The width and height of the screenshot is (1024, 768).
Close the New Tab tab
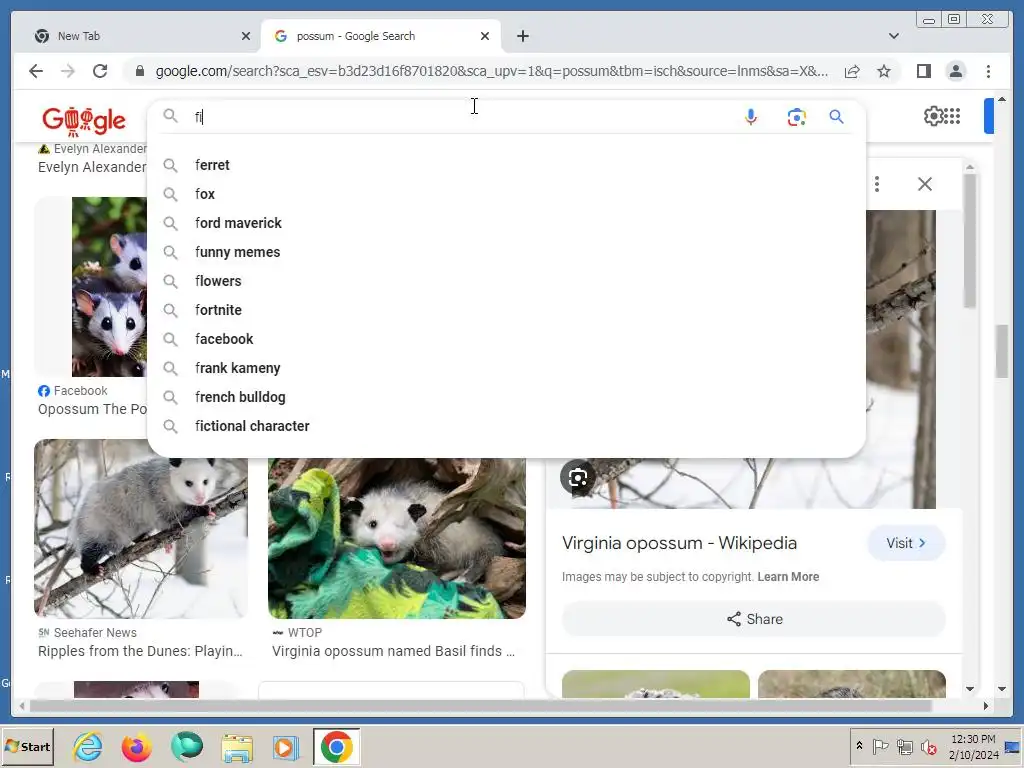point(246,36)
